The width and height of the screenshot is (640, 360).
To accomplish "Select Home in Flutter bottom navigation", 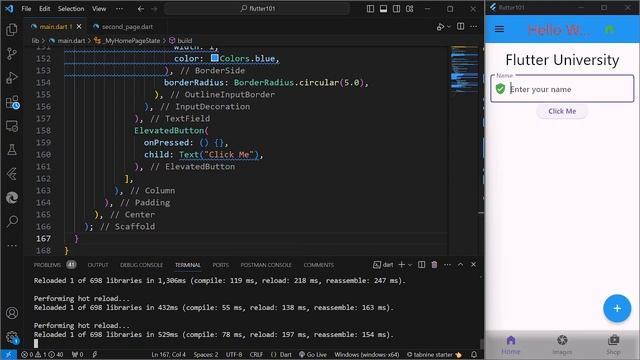I will pyautogui.click(x=511, y=345).
